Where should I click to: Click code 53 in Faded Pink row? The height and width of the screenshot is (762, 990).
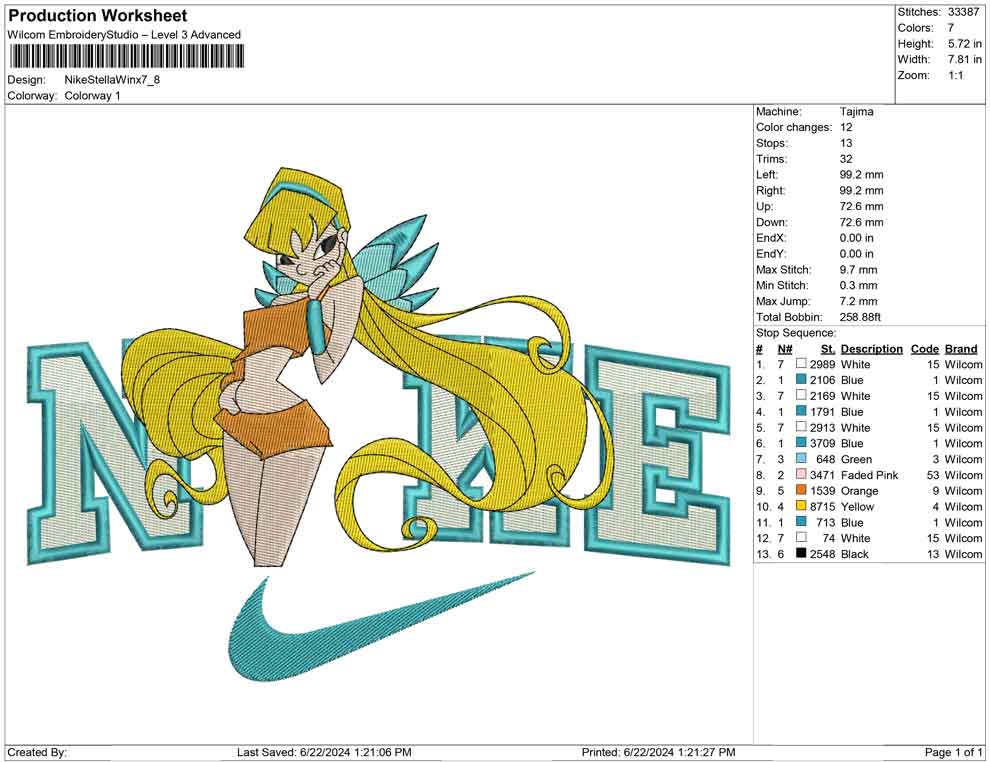[x=933, y=475]
